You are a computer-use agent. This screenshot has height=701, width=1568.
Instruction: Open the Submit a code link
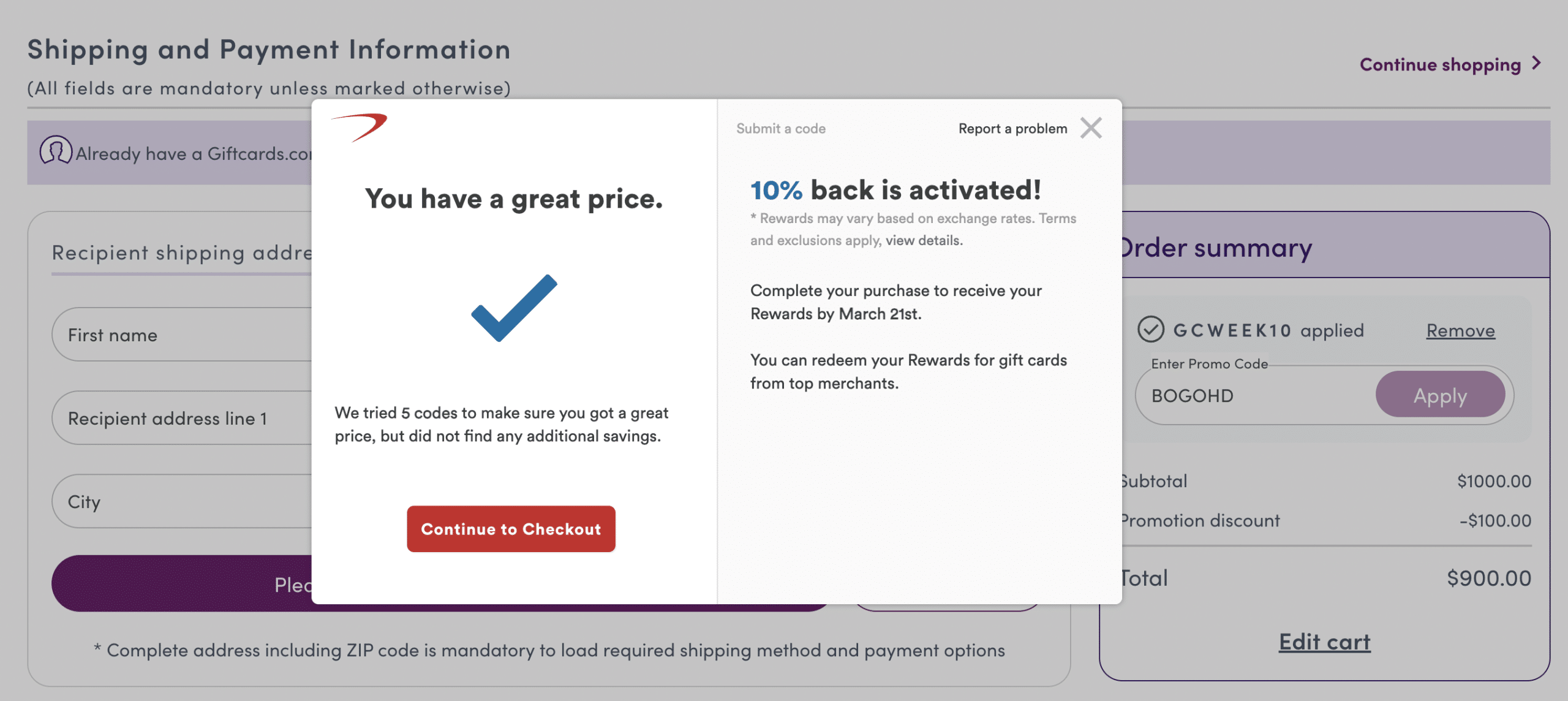point(780,129)
